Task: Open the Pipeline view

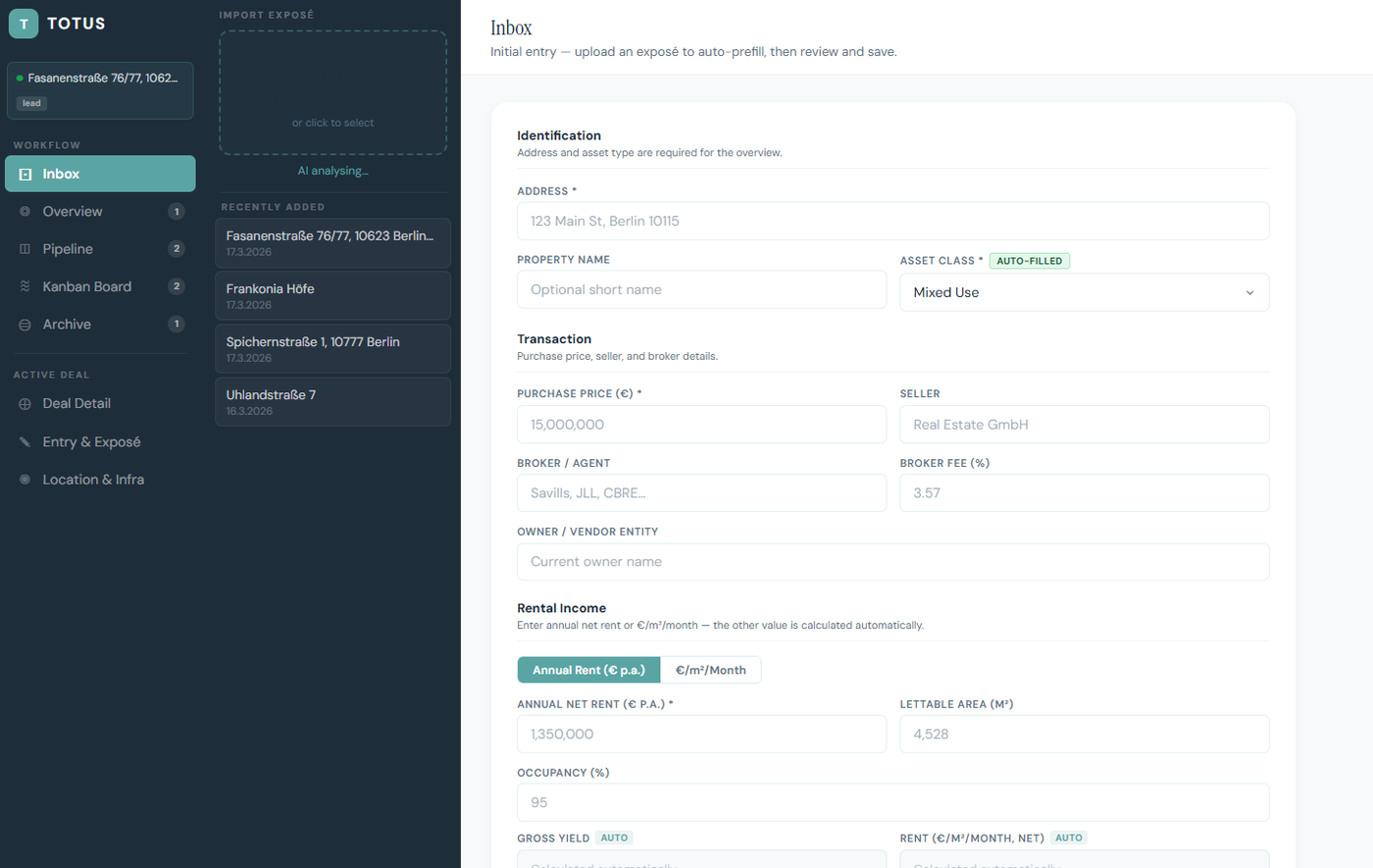Action: (x=100, y=249)
